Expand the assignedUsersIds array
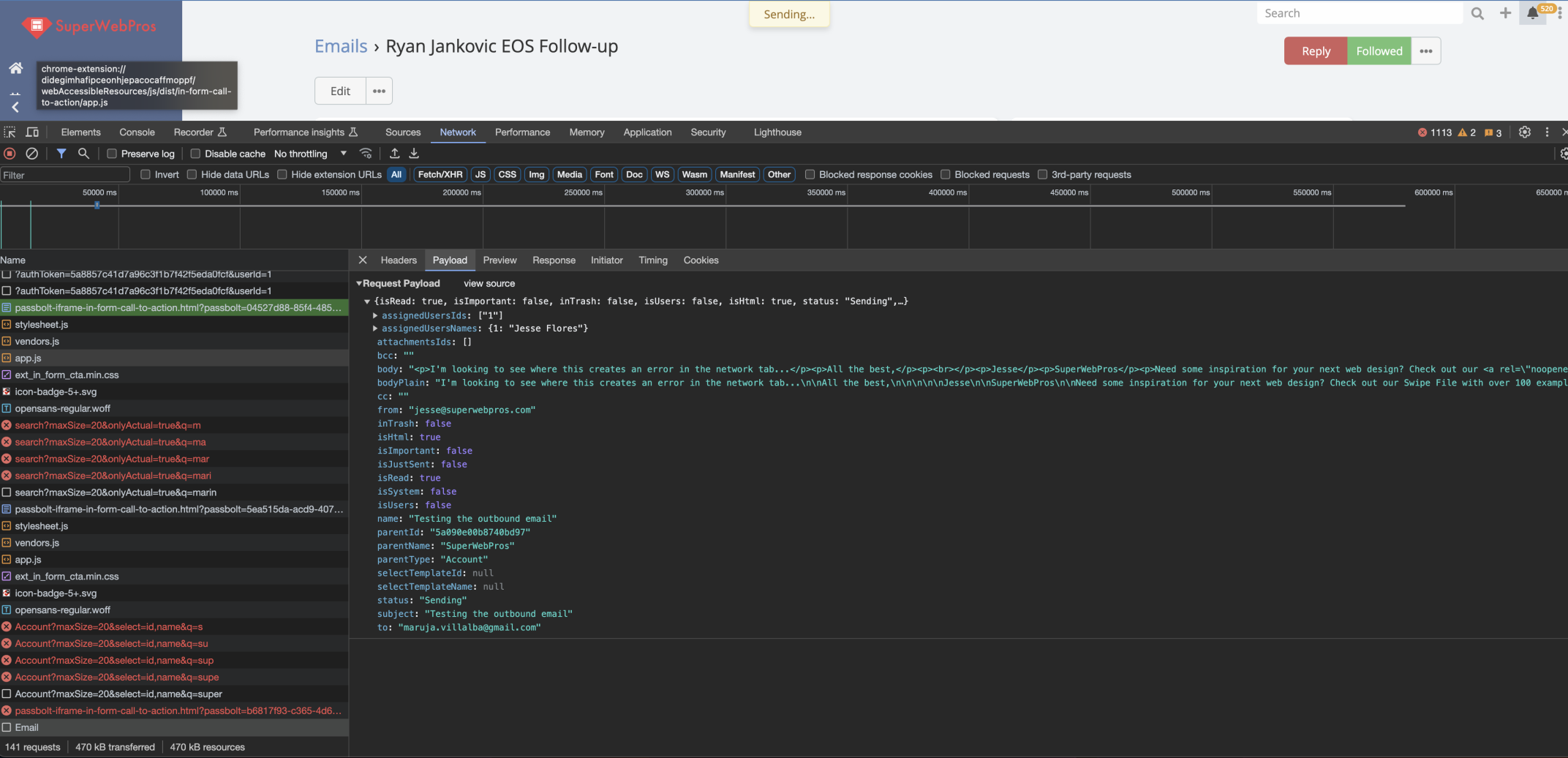The height and width of the screenshot is (758, 1568). pos(375,315)
